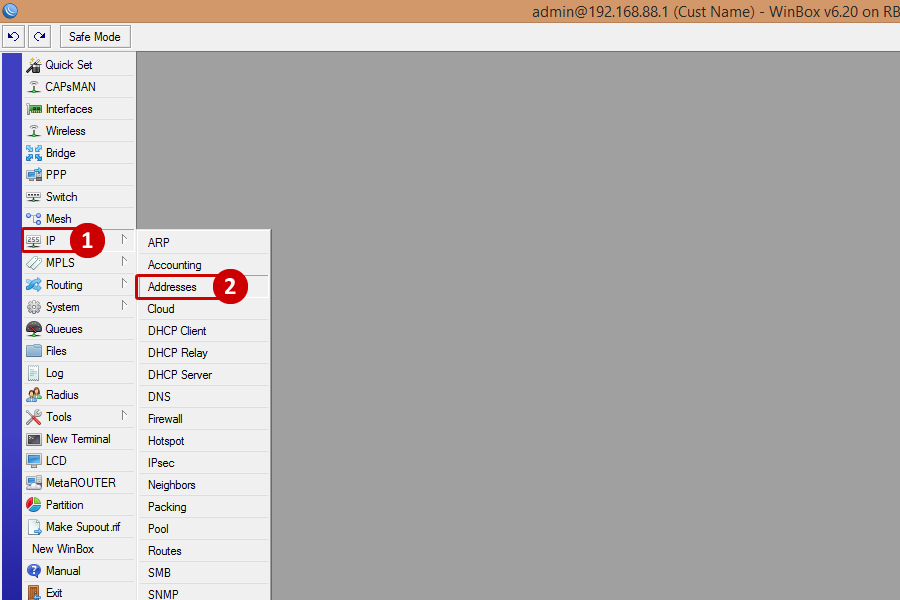Expand the System submenu arrow
Screen dimensions: 900x600
tap(124, 305)
